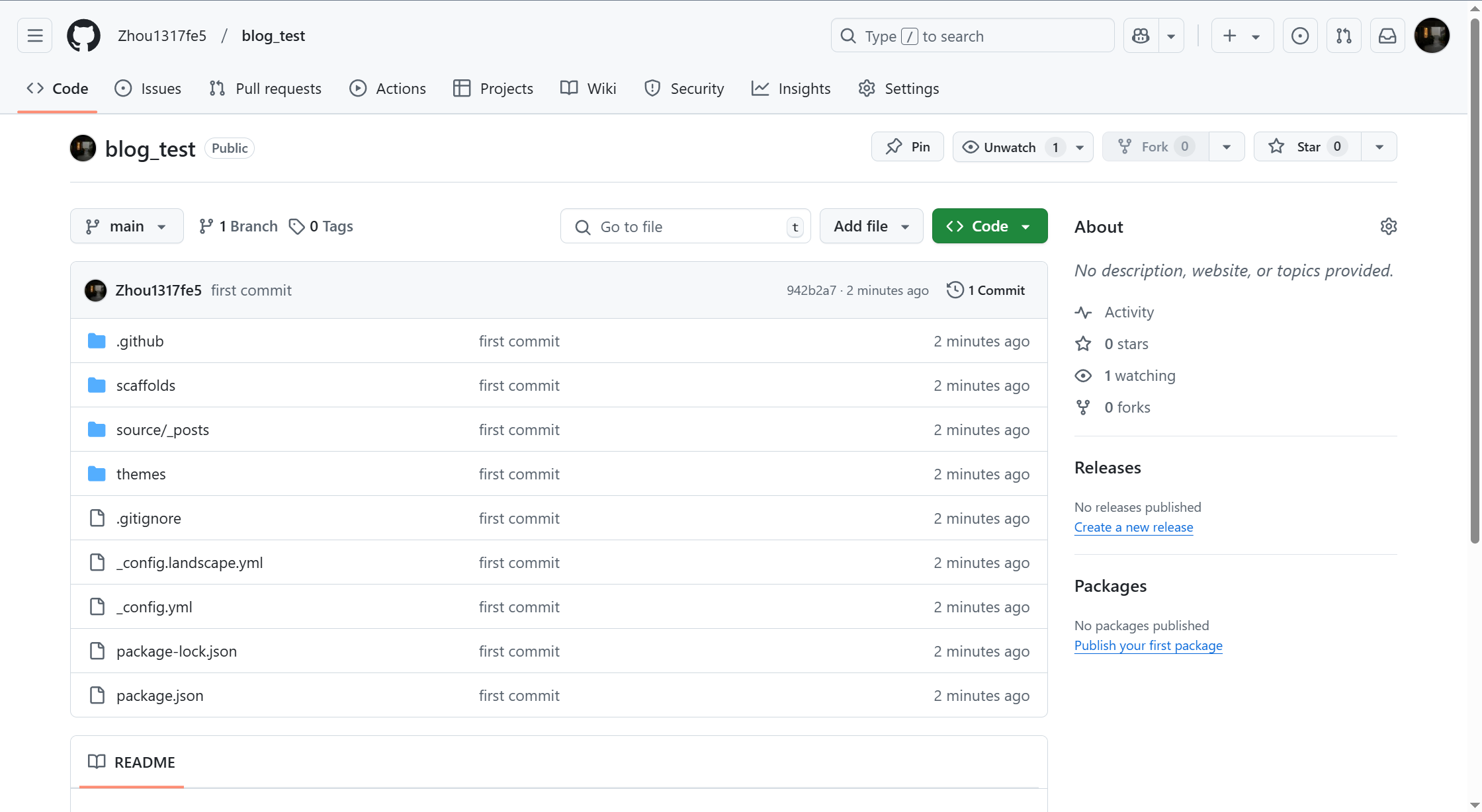Open _config.landscape.yml file
The height and width of the screenshot is (812, 1482).
tap(189, 563)
